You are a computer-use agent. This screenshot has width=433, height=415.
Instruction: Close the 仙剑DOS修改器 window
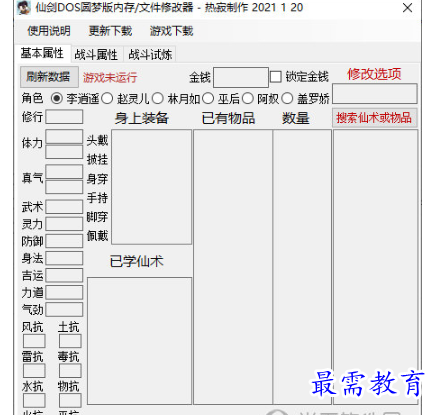click(407, 8)
